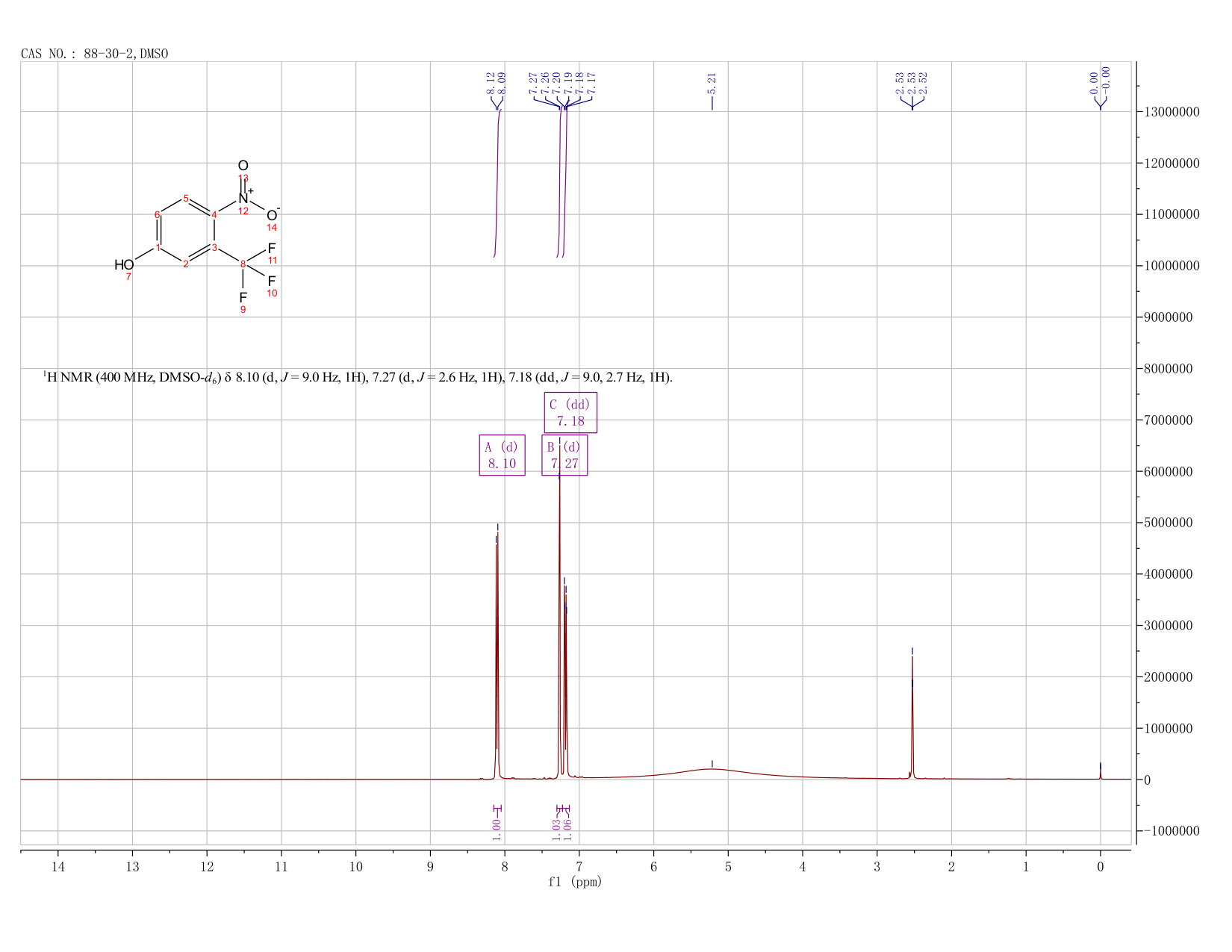The width and height of the screenshot is (1232, 952).
Task: Click the N+ atom of the nitro group
Action: tap(244, 198)
